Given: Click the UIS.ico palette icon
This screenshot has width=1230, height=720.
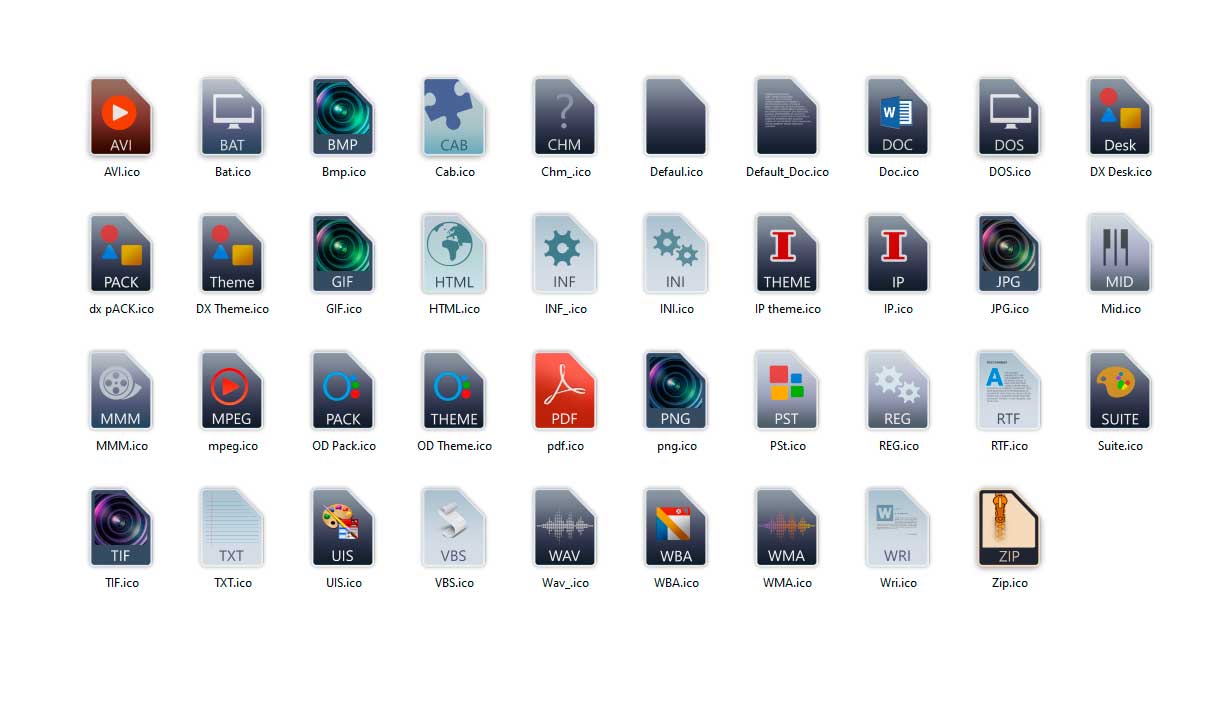Looking at the screenshot, I should pyautogui.click(x=343, y=528).
